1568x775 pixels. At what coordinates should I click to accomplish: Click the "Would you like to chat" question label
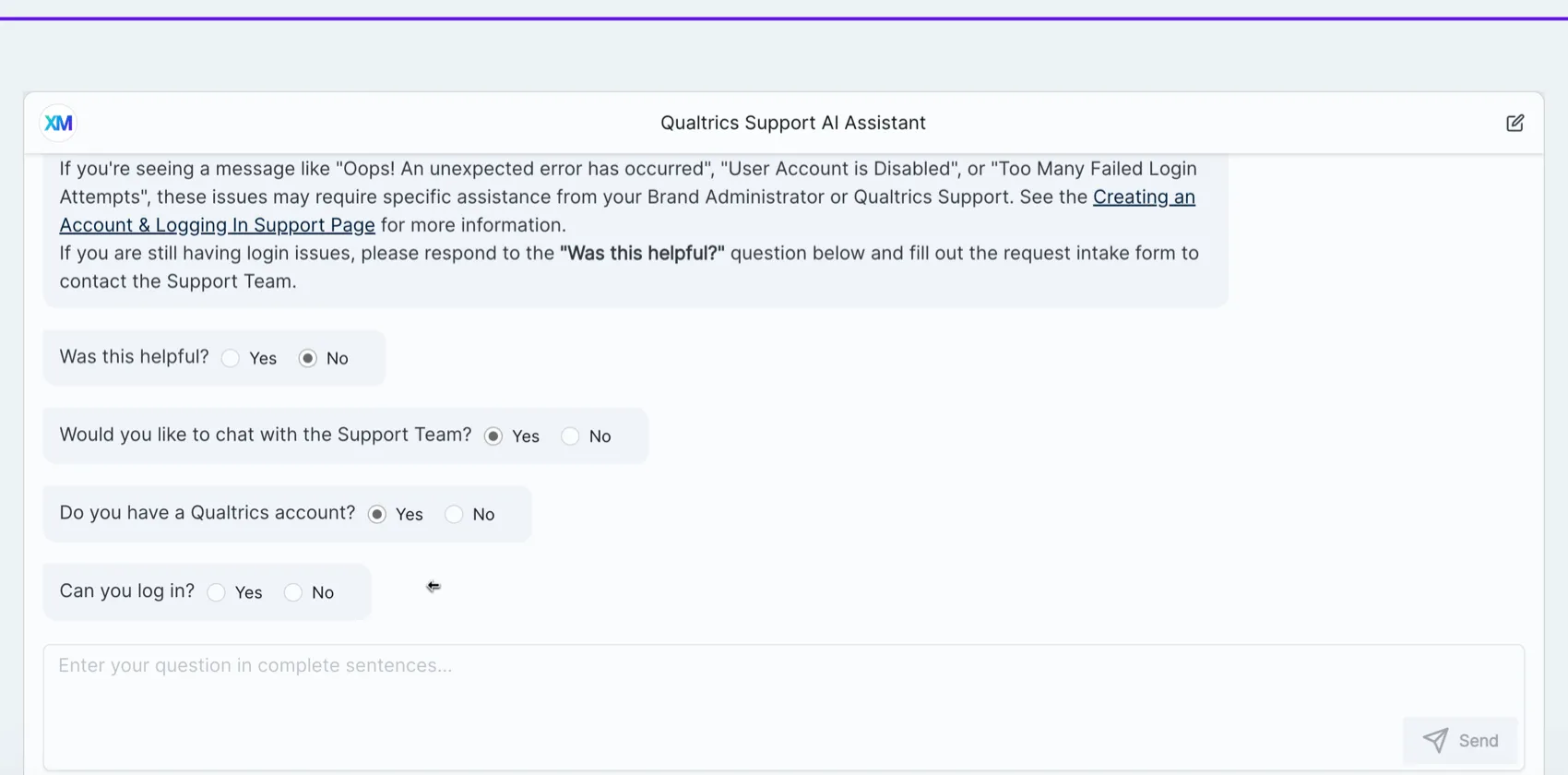[x=266, y=435]
